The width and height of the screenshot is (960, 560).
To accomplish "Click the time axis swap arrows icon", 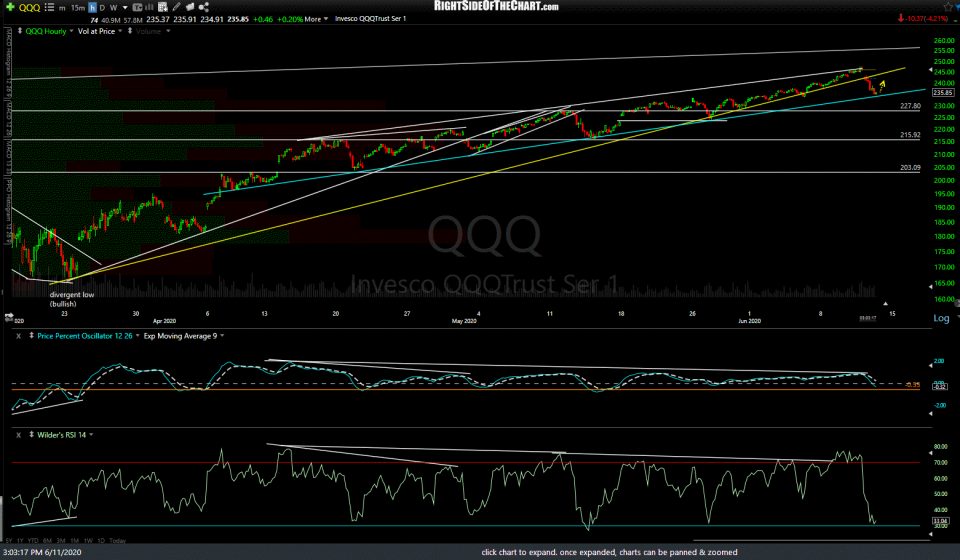I will (9, 316).
